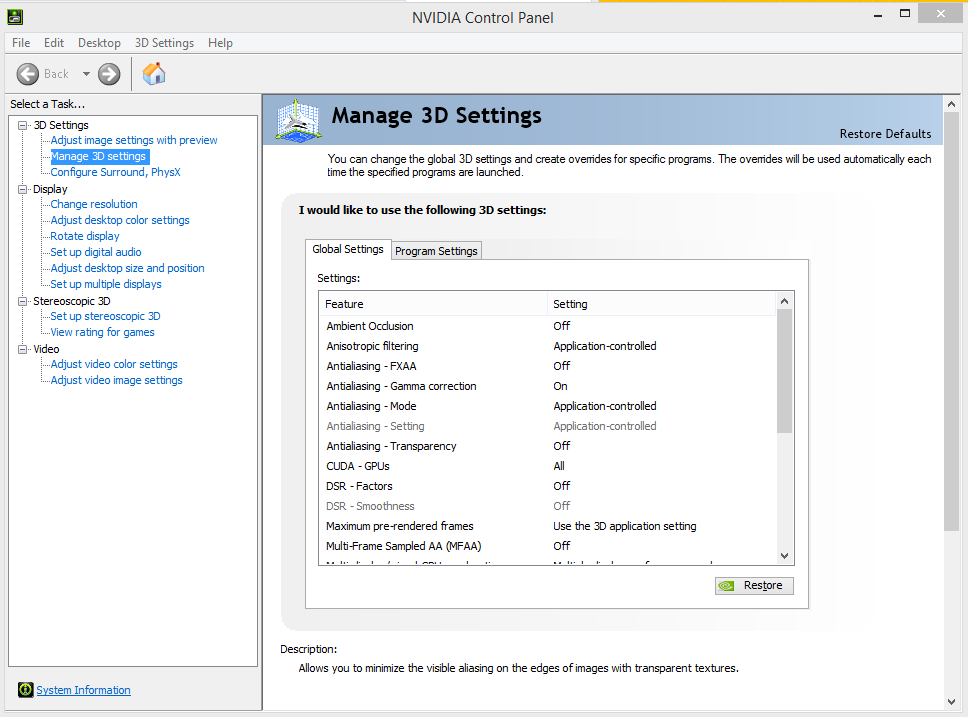Viewport: 968px width, 717px height.
Task: Select the Ambient Occlusion row
Action: point(548,326)
